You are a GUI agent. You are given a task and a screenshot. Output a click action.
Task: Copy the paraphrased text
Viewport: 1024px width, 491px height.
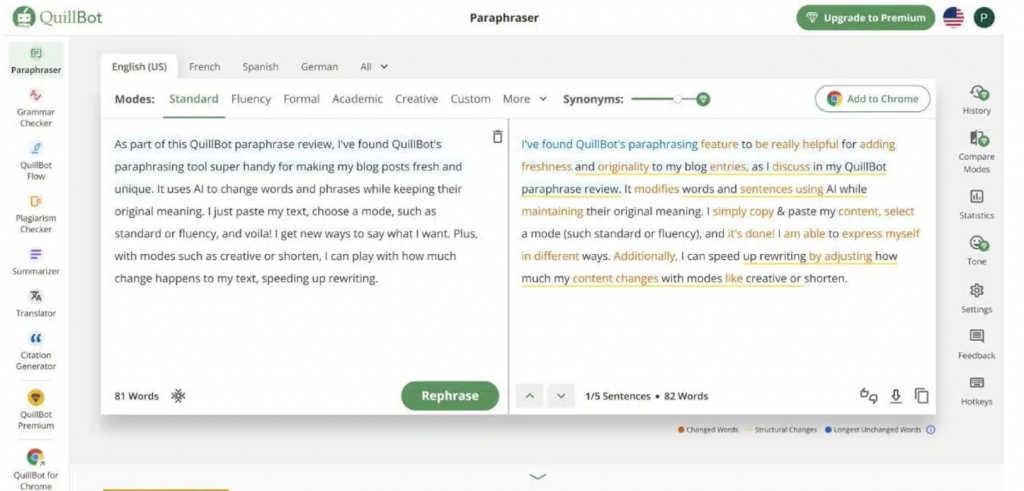(x=921, y=396)
